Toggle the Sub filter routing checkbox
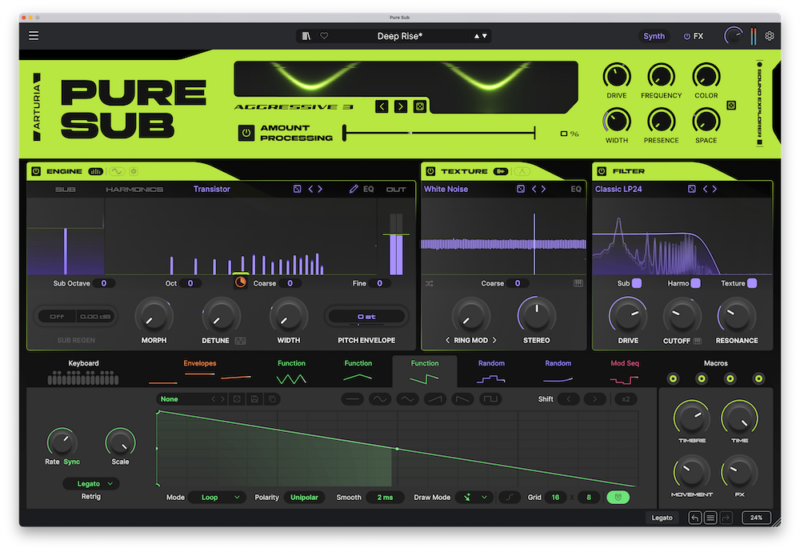Image resolution: width=800 pixels, height=552 pixels. tap(637, 283)
